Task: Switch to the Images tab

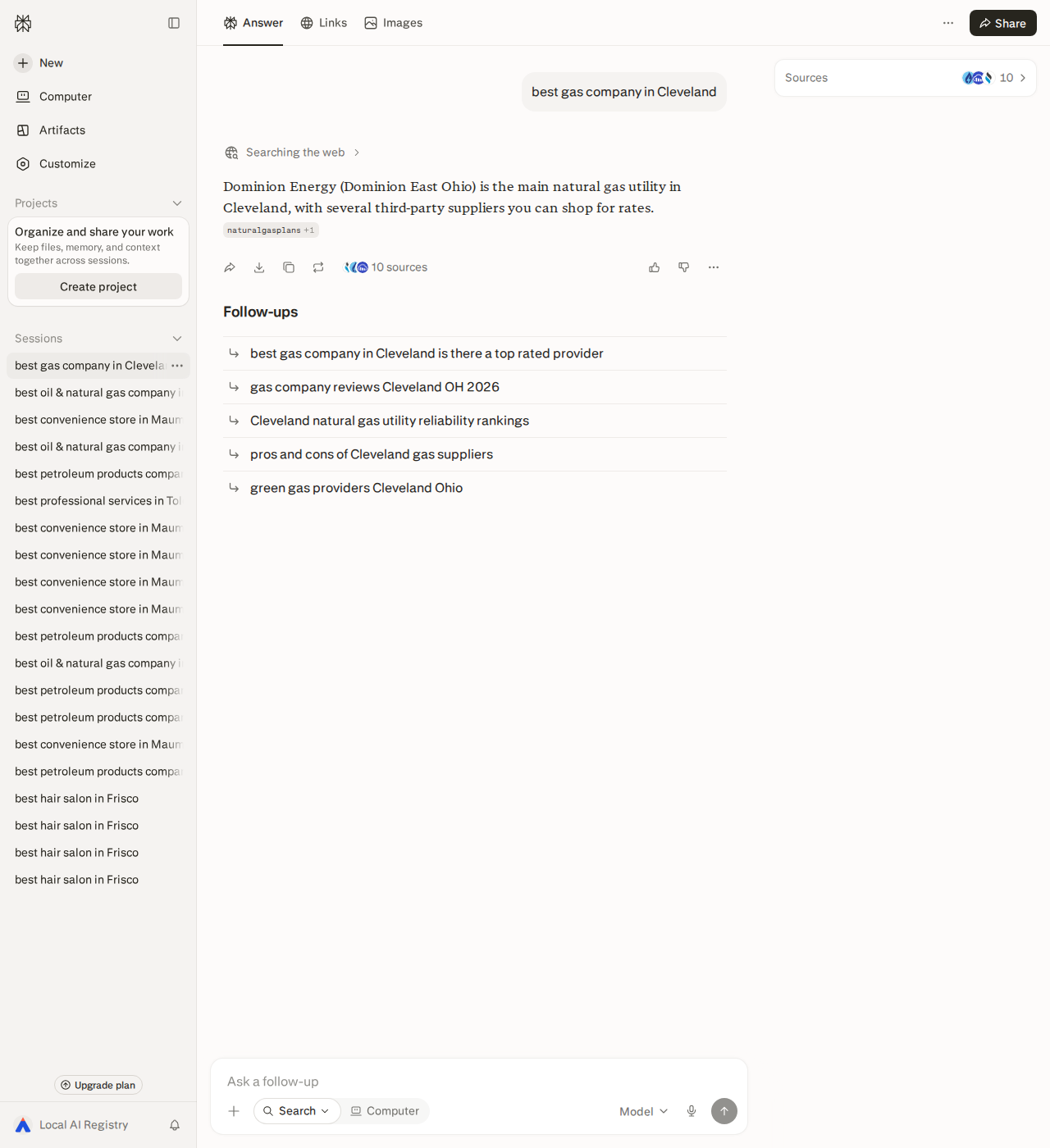Action: click(394, 23)
